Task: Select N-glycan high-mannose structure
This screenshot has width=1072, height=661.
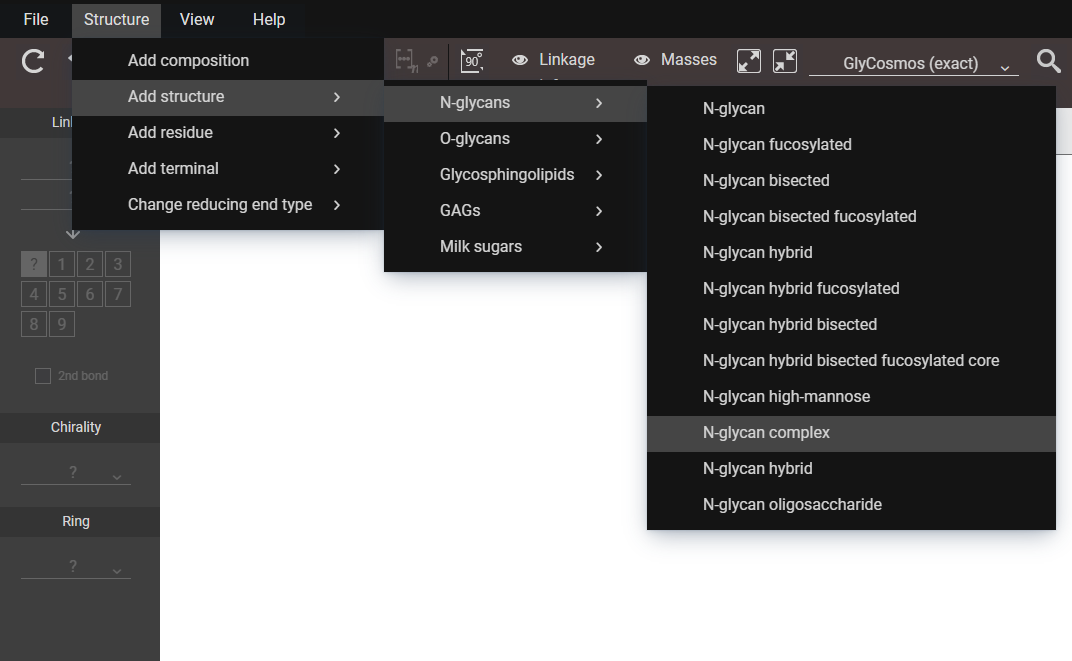Action: point(786,397)
